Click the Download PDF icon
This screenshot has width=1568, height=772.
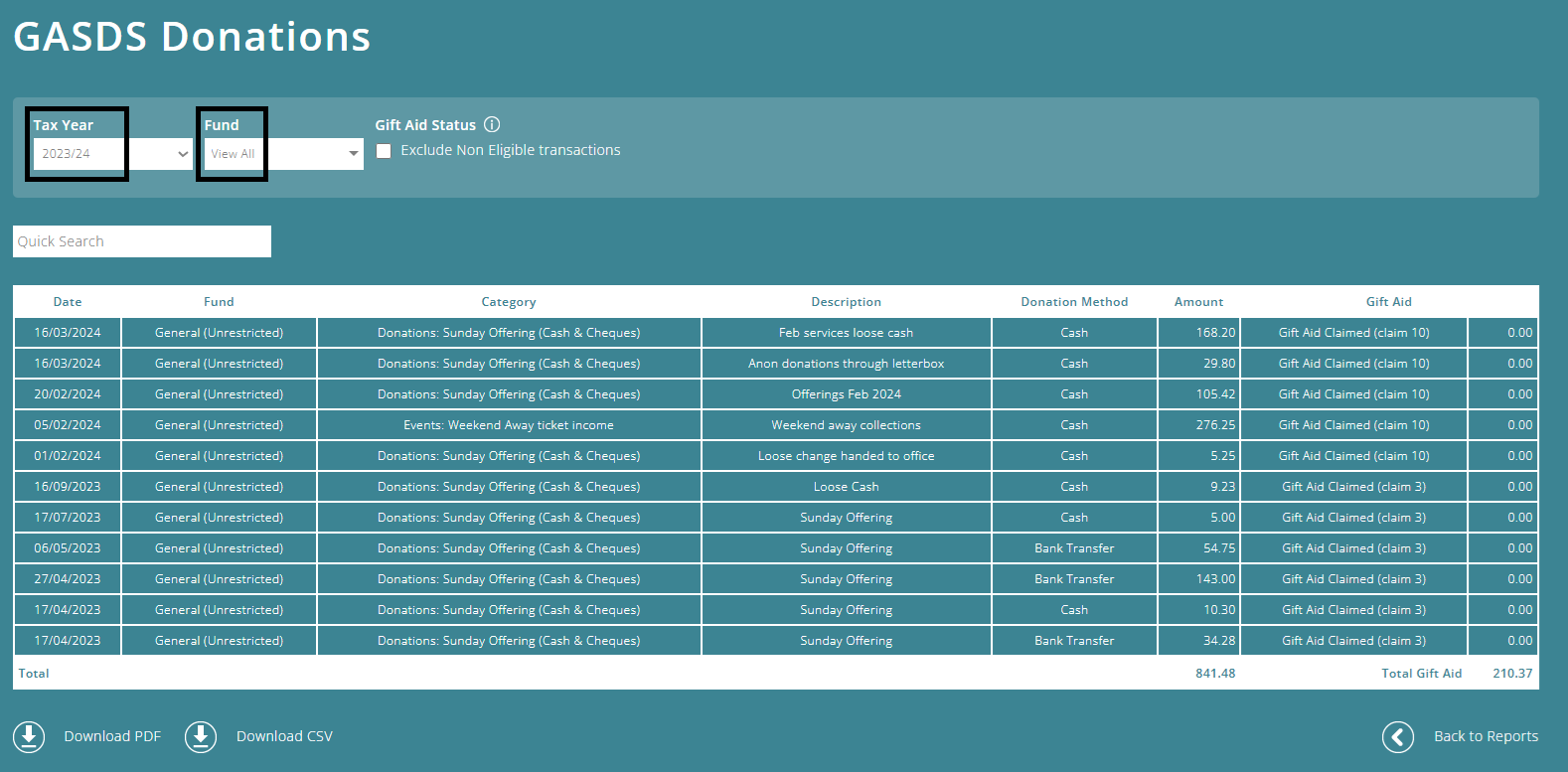pos(29,736)
